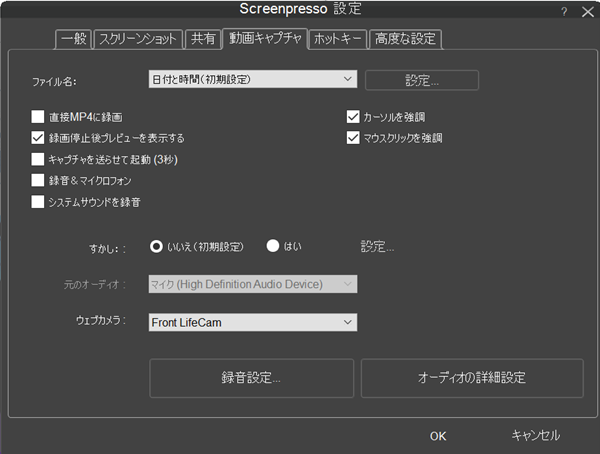The height and width of the screenshot is (454, 600).
Task: Click the help question mark icon
Action: pos(564,12)
